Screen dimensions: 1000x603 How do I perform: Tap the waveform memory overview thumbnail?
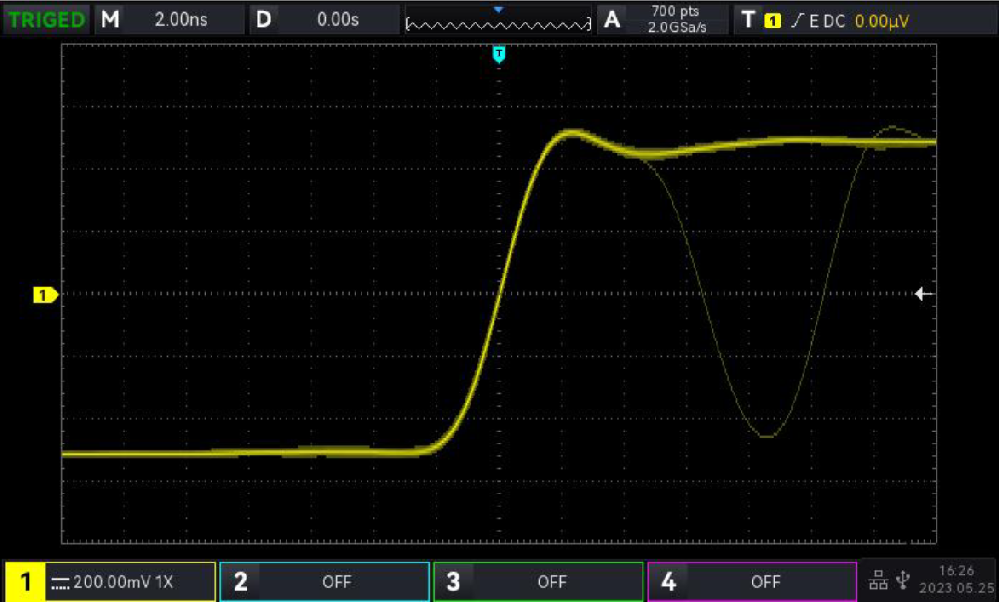point(498,20)
